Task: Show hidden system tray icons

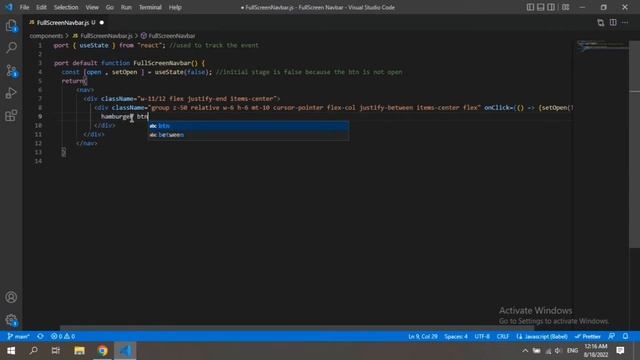Action: (x=525, y=351)
